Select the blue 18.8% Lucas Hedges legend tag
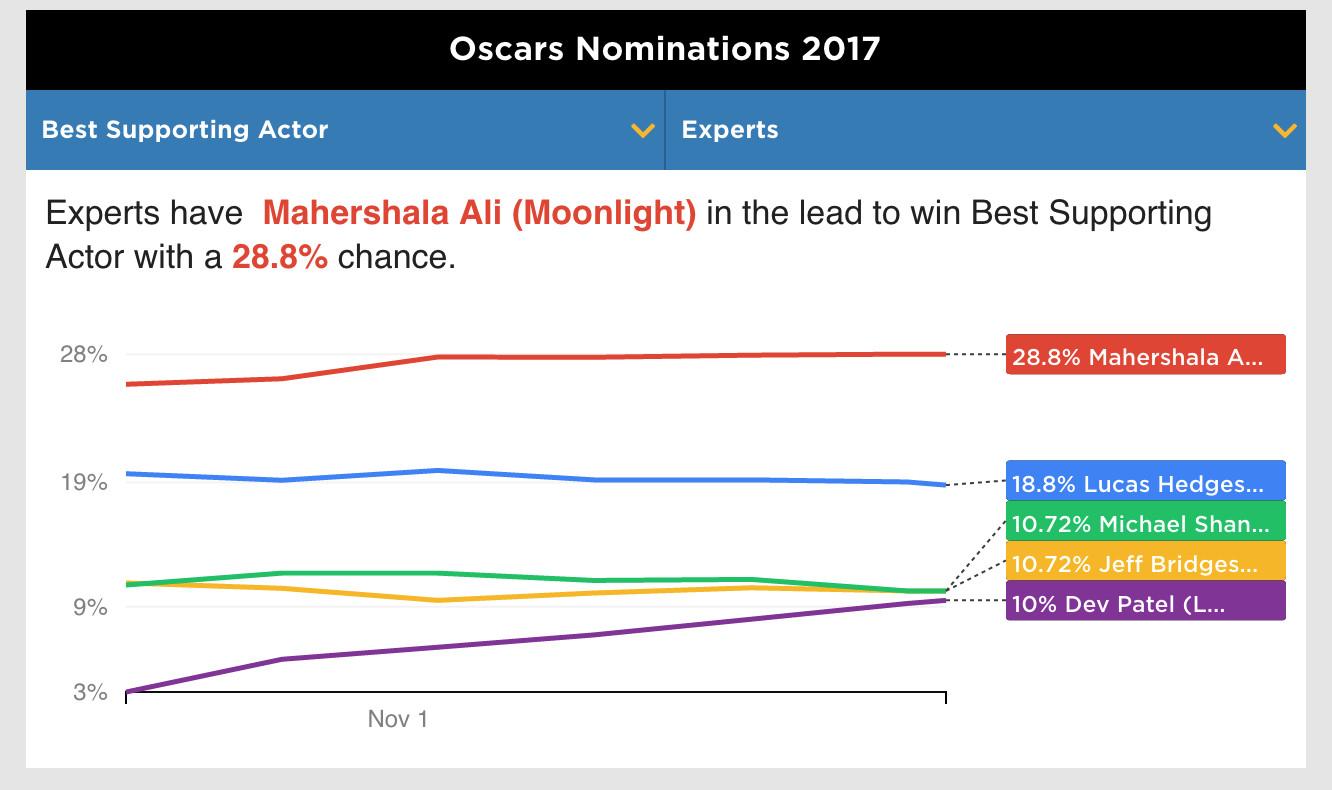1332x790 pixels. (1145, 483)
